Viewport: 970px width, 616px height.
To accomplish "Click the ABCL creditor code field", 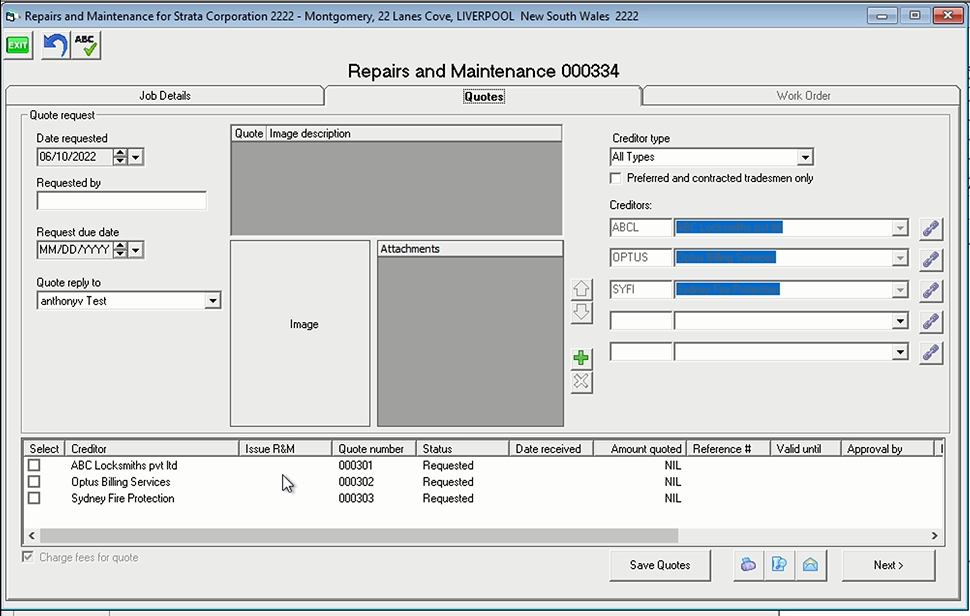I will click(x=640, y=228).
